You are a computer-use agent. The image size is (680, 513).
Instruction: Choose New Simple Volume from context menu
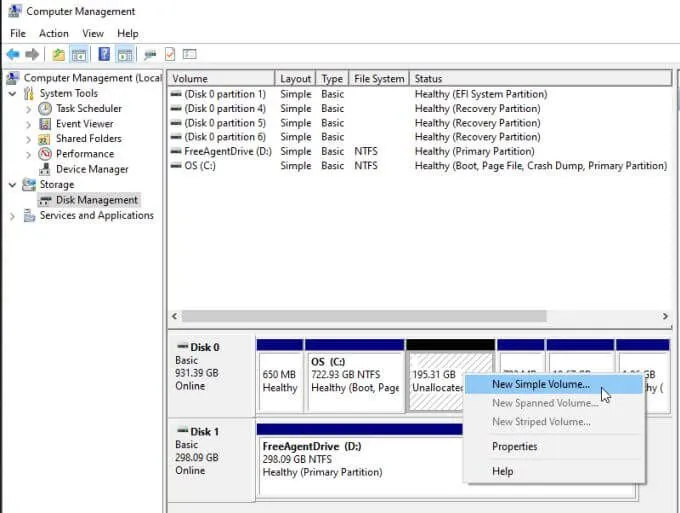click(541, 383)
